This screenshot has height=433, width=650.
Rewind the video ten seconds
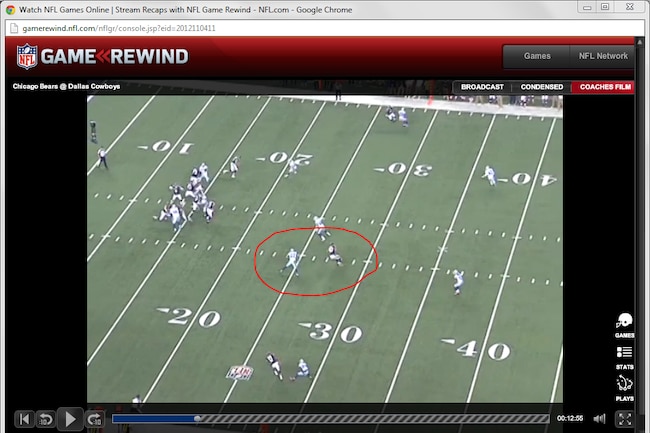(46, 419)
